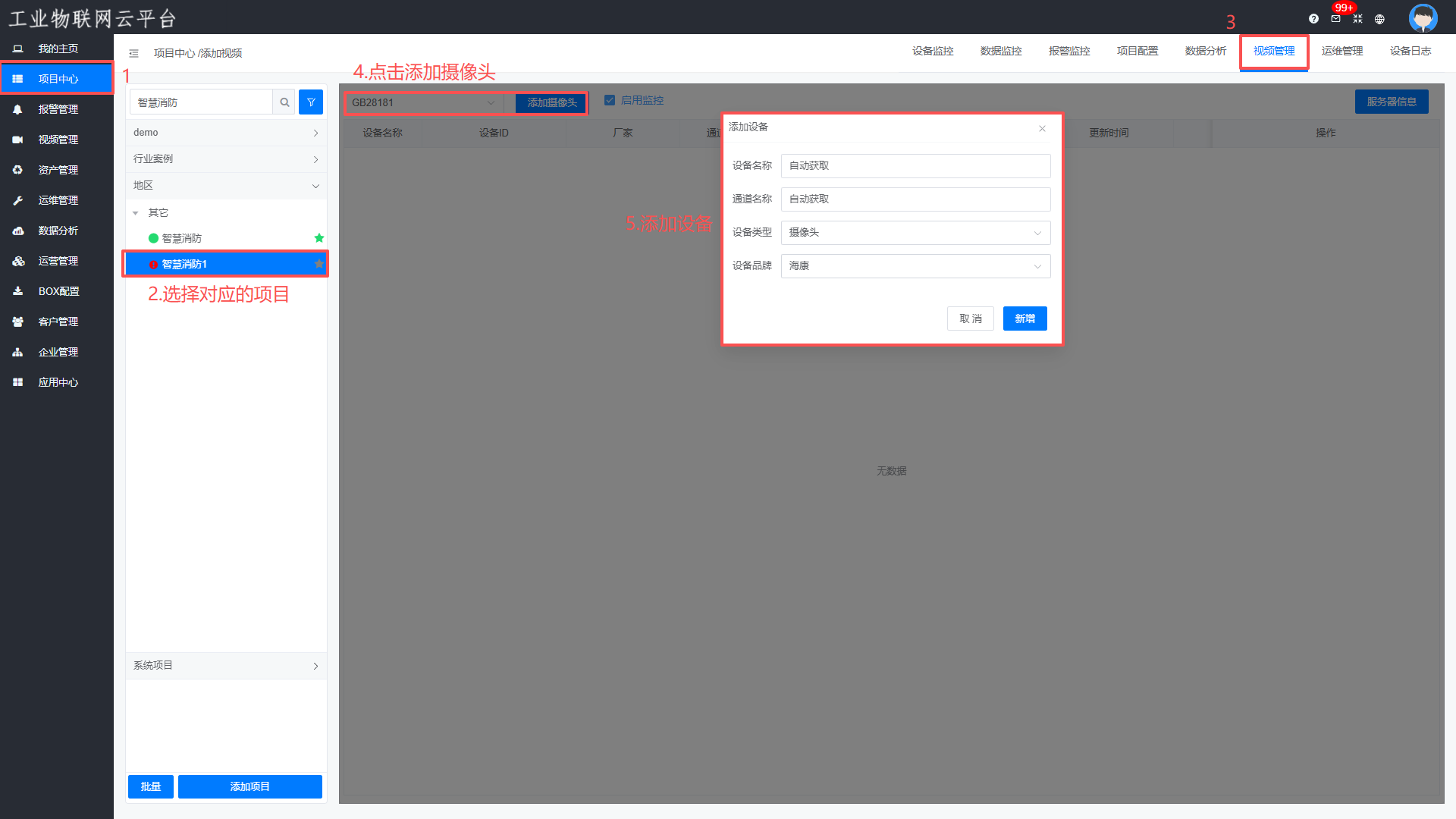Open 视频管理 in the left sidebar
Image resolution: width=1456 pixels, height=819 pixels.
58,140
